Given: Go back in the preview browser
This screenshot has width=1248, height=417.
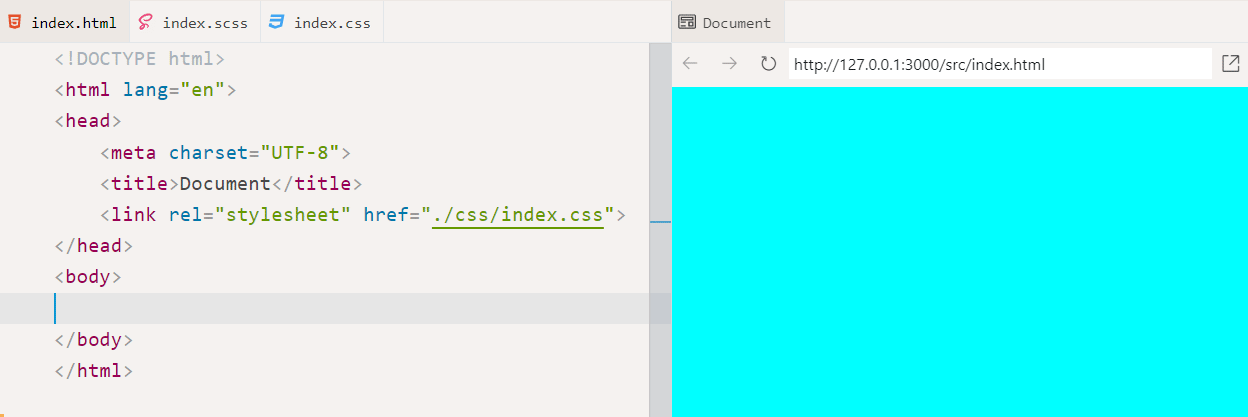Looking at the screenshot, I should point(690,64).
